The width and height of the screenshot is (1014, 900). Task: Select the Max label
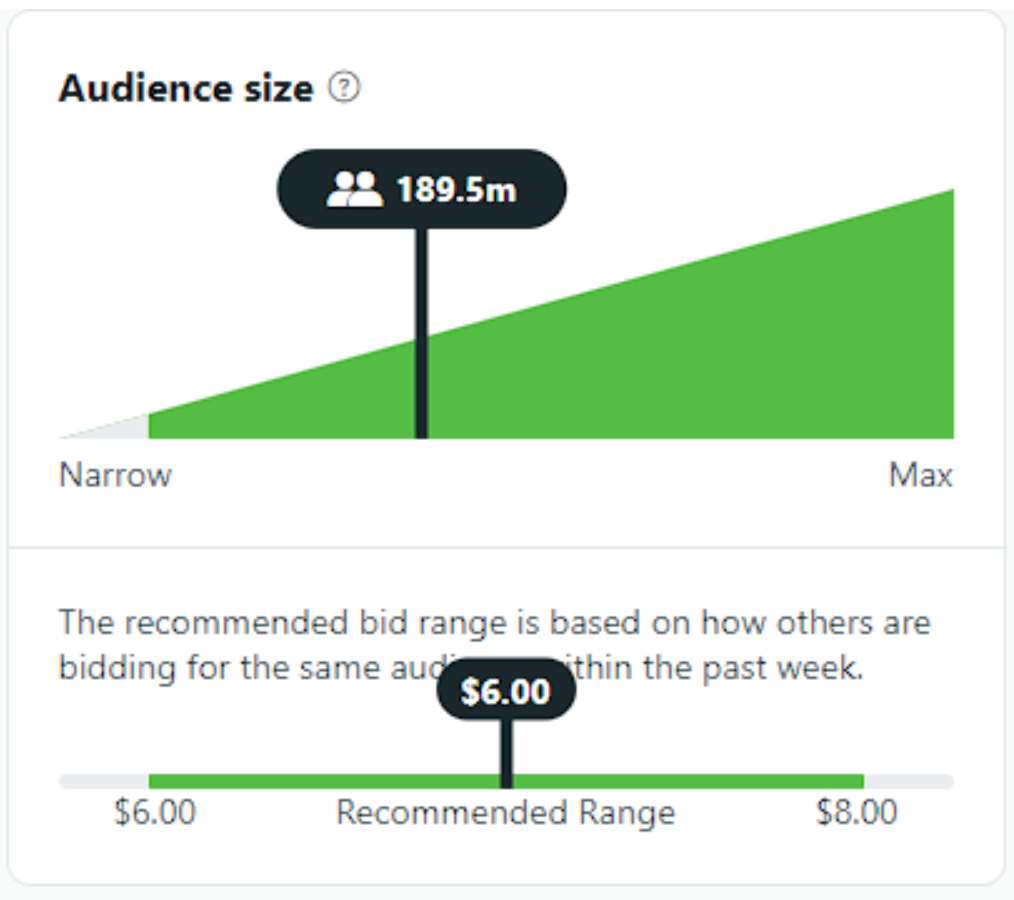tap(919, 475)
